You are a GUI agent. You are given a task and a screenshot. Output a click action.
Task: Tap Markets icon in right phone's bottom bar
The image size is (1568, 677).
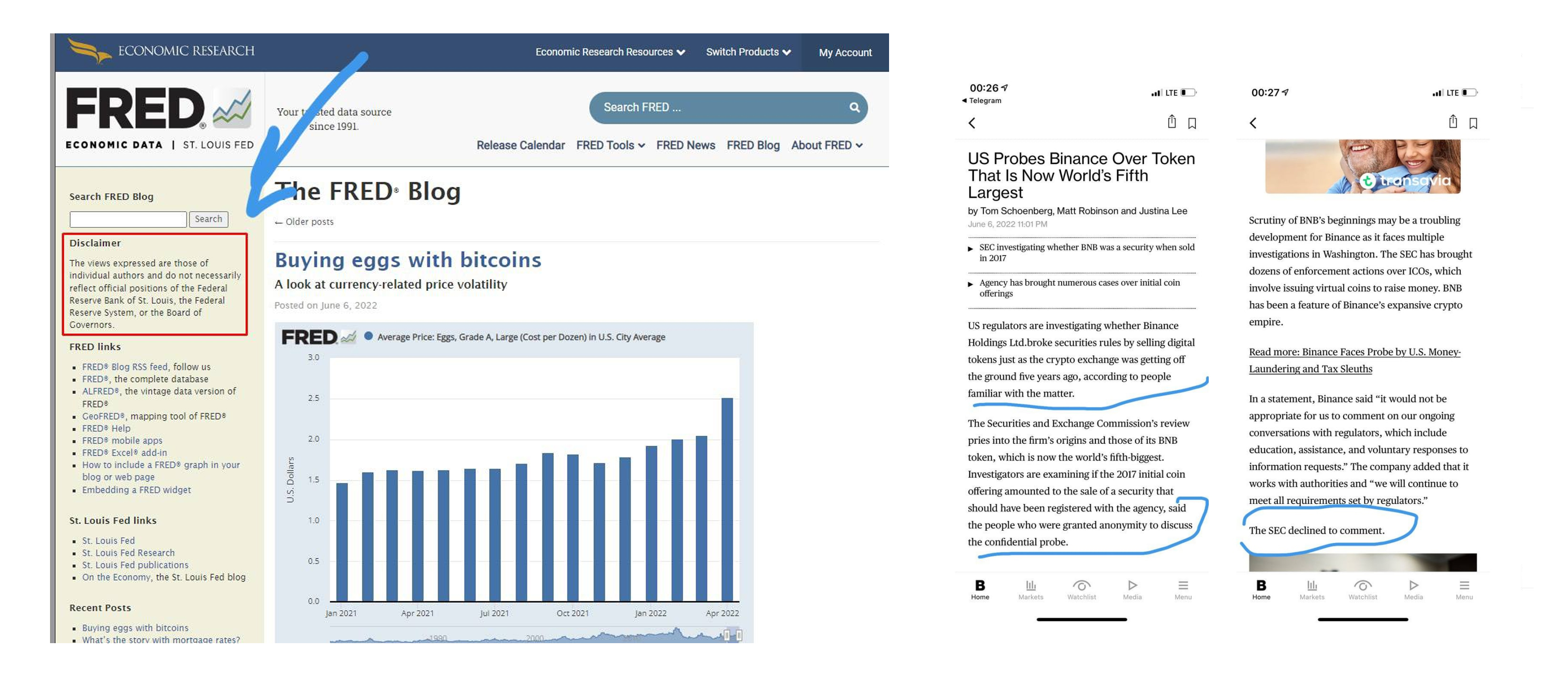[1312, 589]
